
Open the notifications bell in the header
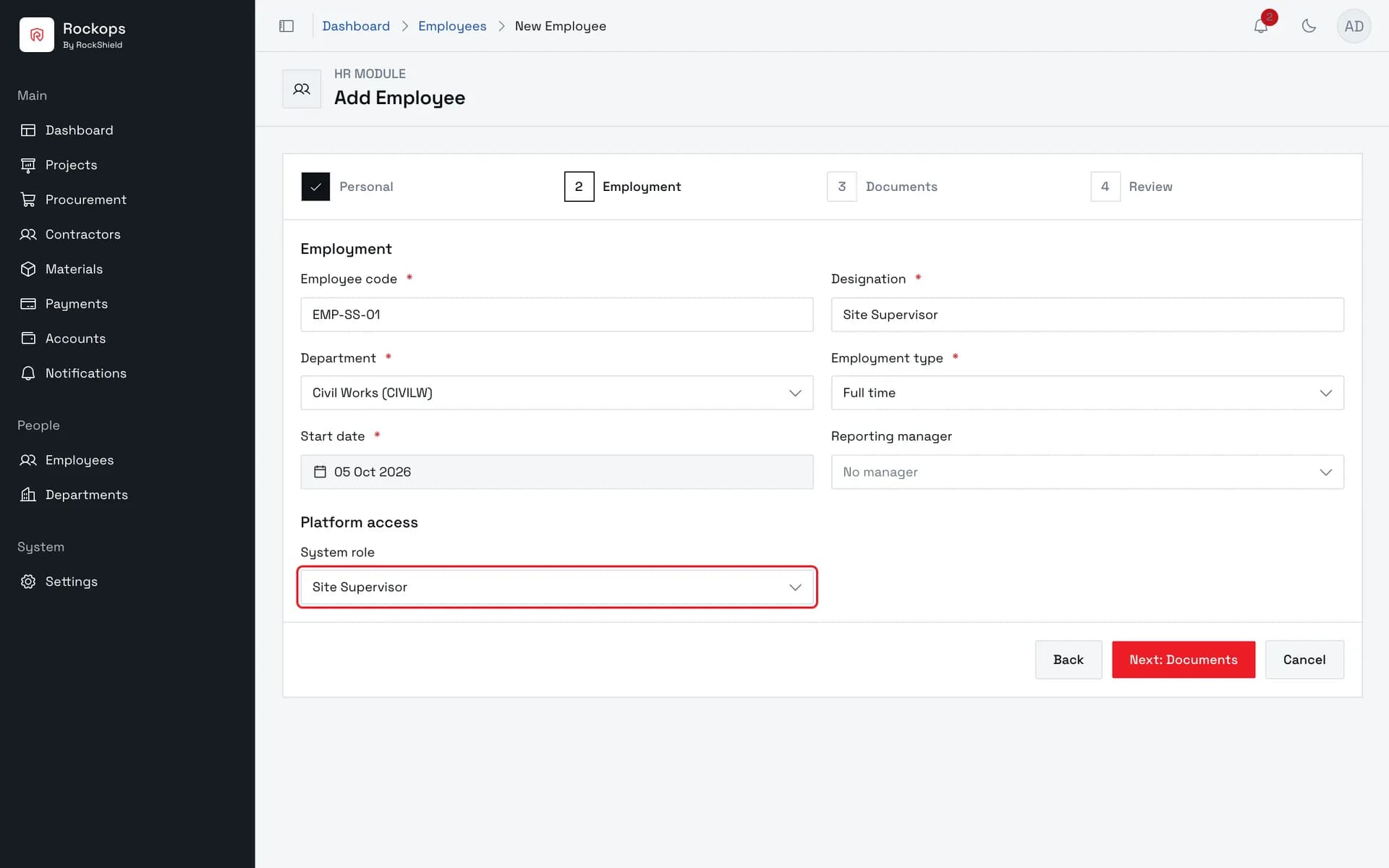(x=1261, y=26)
